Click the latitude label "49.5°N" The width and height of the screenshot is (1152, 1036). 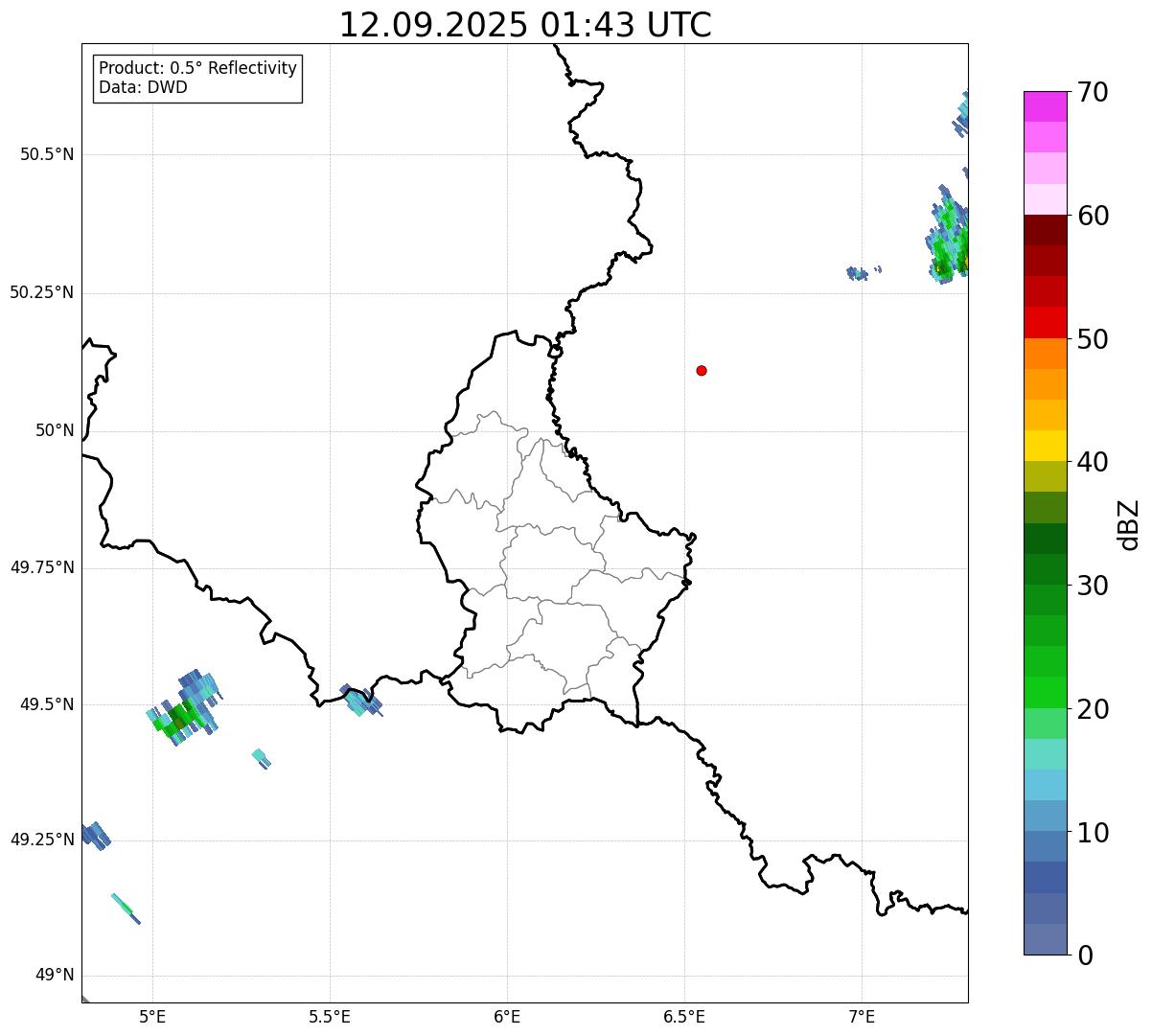(47, 704)
